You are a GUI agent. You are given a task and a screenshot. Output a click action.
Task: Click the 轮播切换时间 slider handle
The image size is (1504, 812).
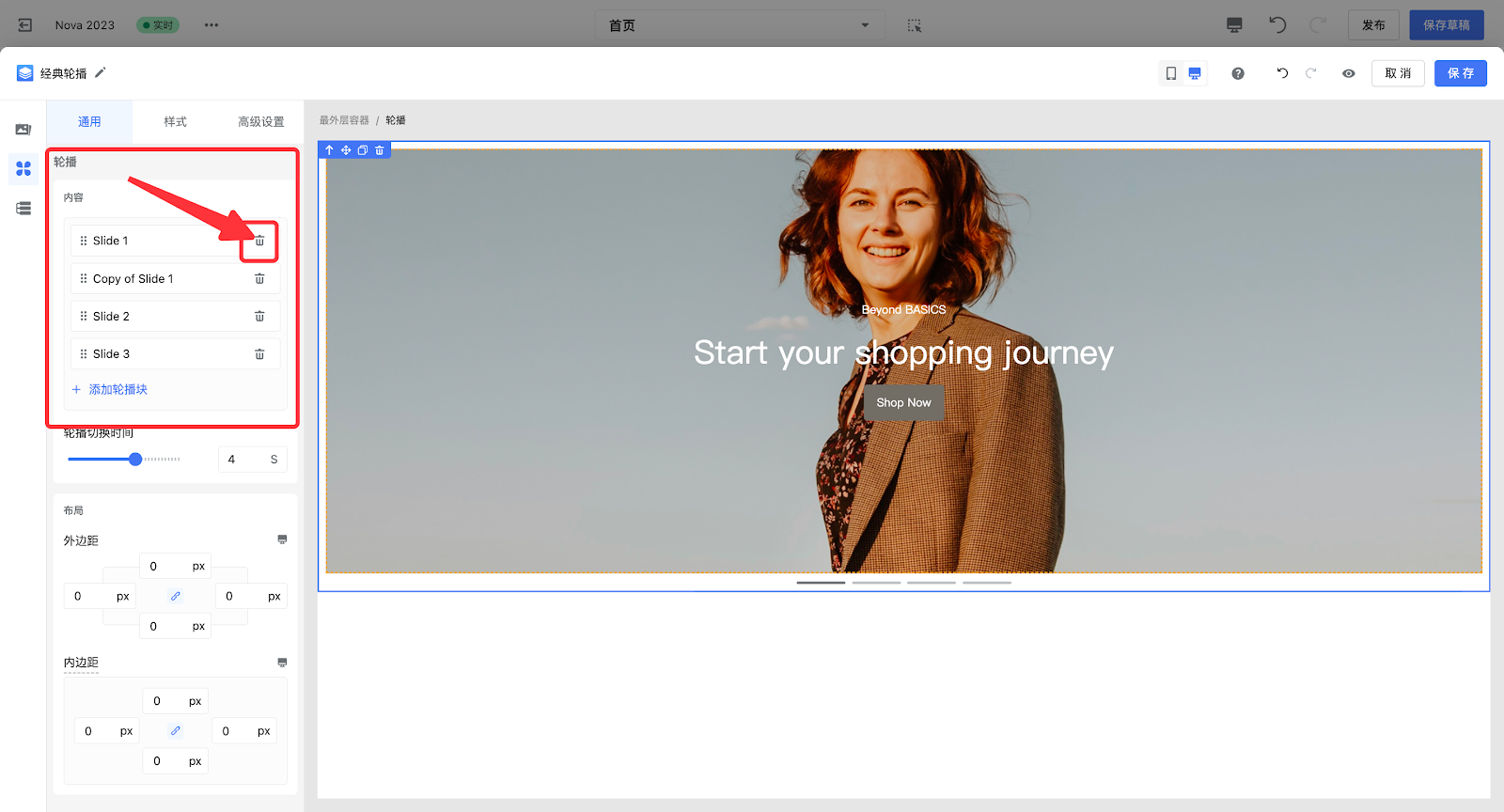point(135,460)
